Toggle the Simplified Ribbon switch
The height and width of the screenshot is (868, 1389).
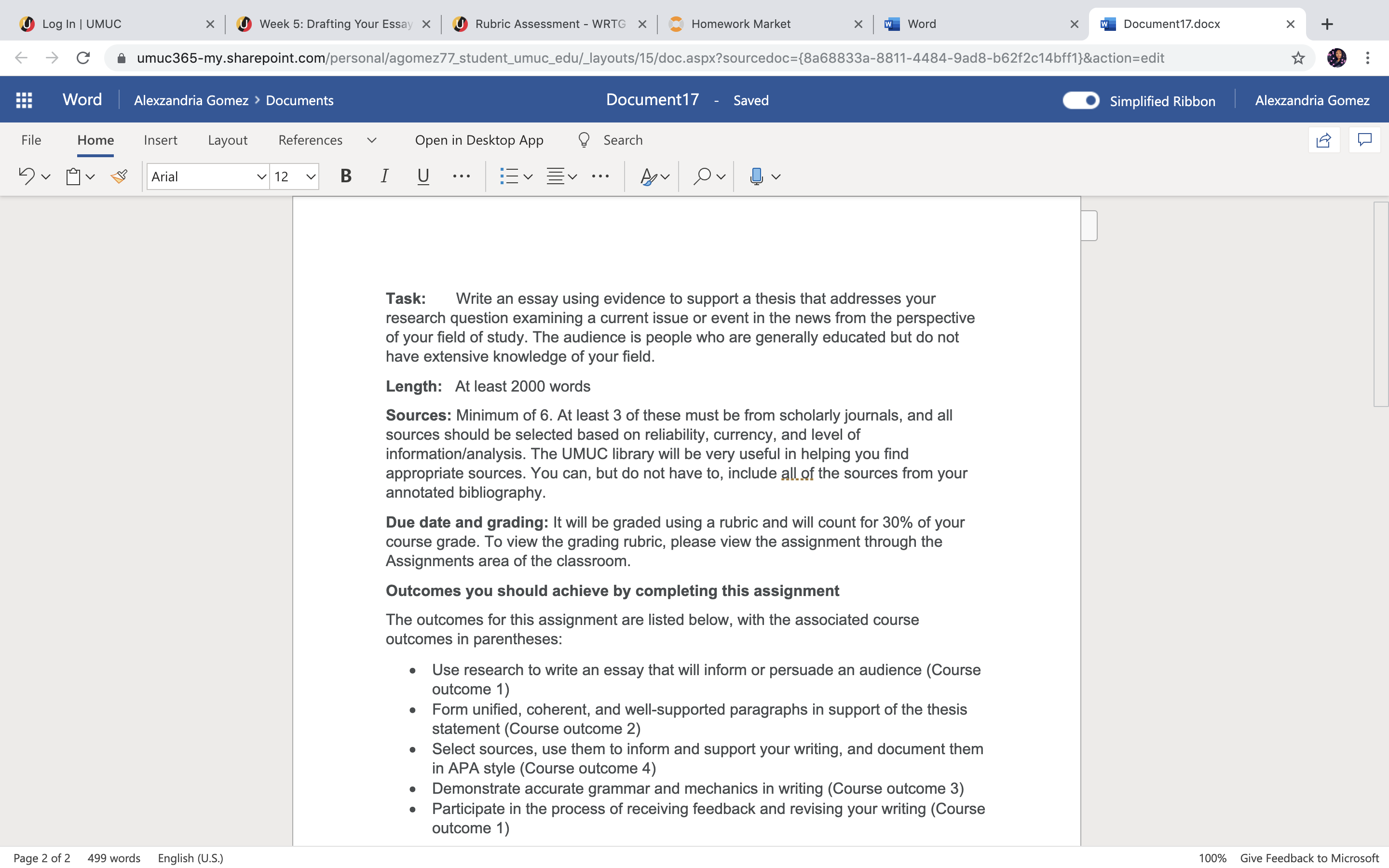click(1081, 100)
